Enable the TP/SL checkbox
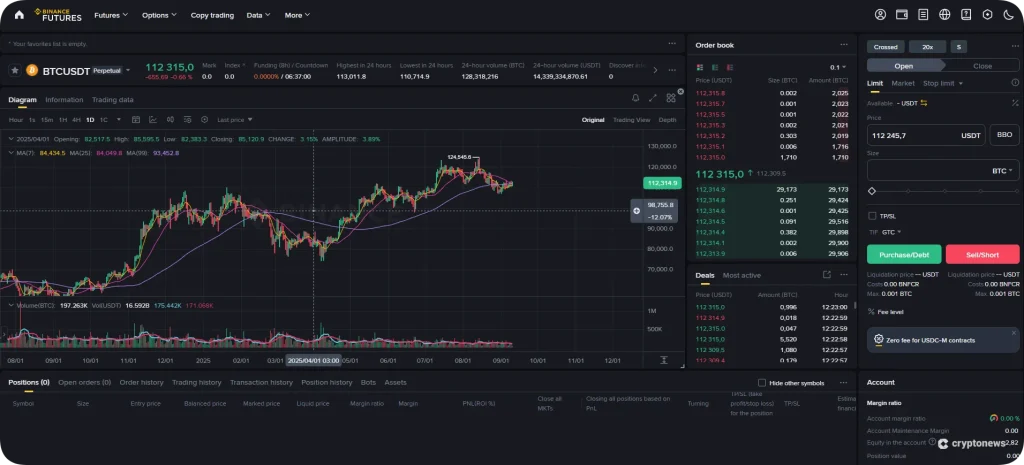 click(873, 215)
